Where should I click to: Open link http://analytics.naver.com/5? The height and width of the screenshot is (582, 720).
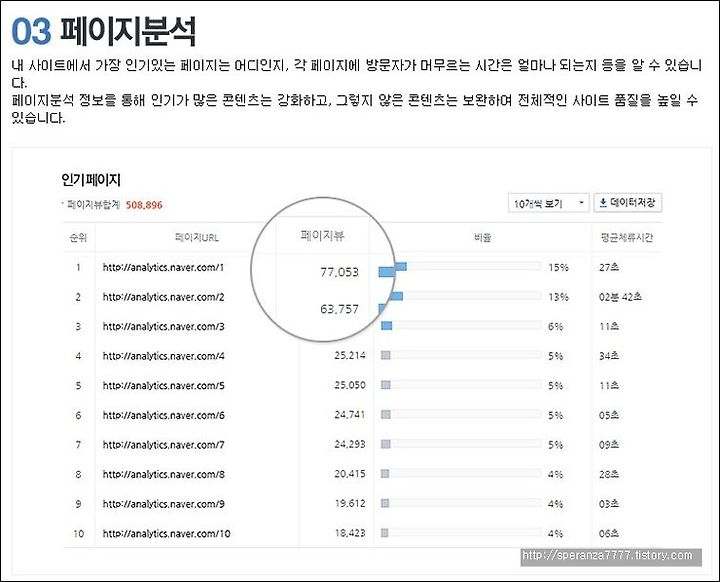tap(163, 385)
